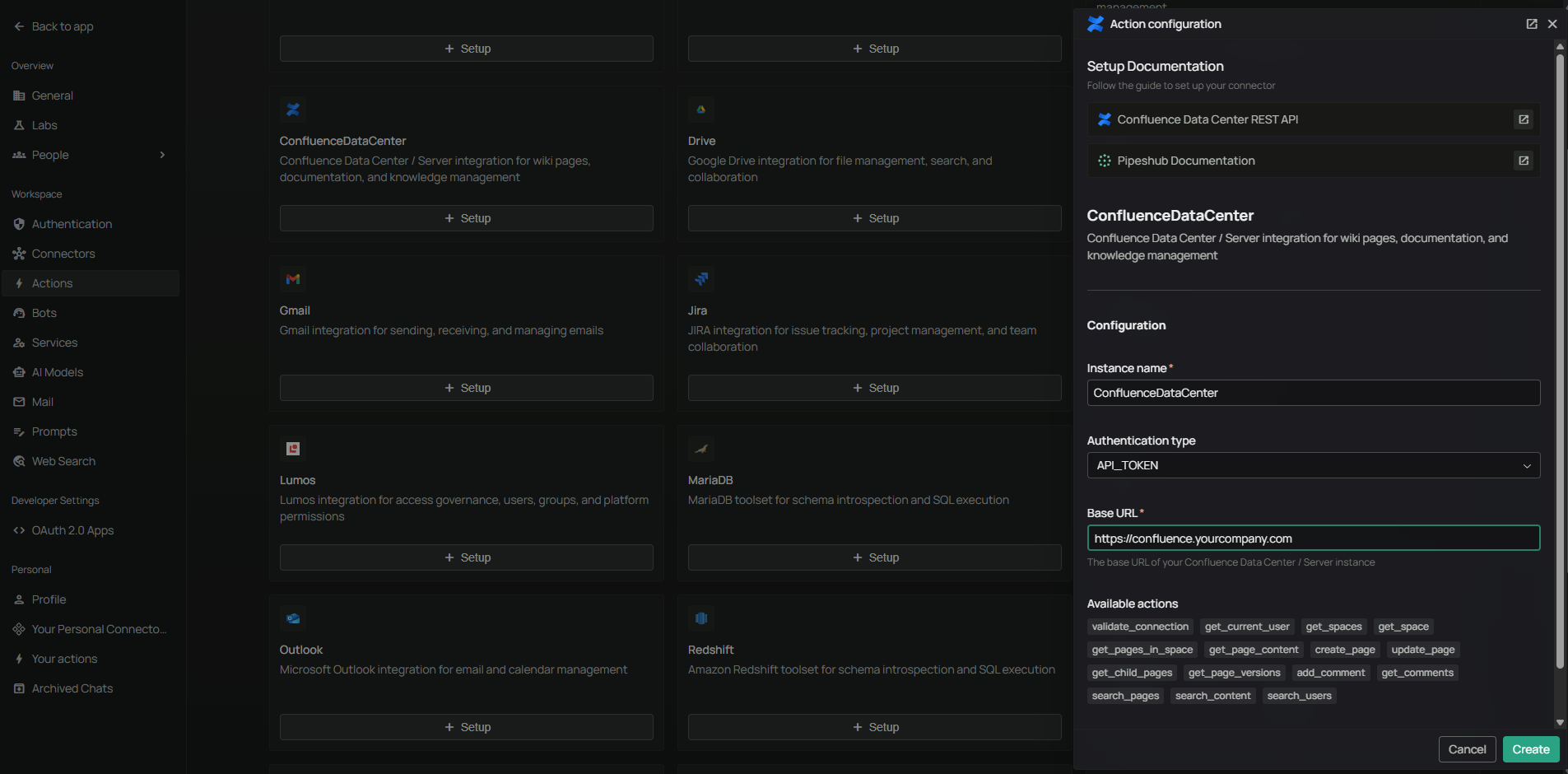This screenshot has height=774, width=1568.
Task: Click the Archived Chats icon
Action: (x=19, y=688)
